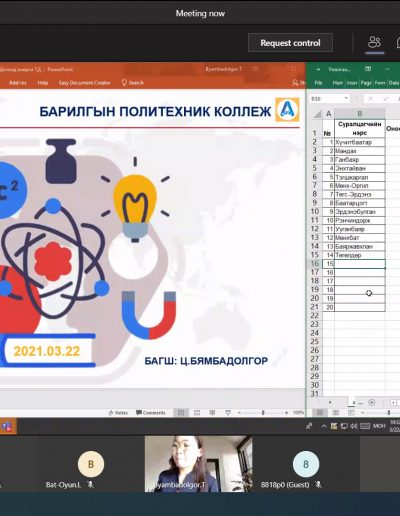Image resolution: width=400 pixels, height=516 pixels.
Task: Open the Formulas tab in Excel
Action: [x=380, y=83]
